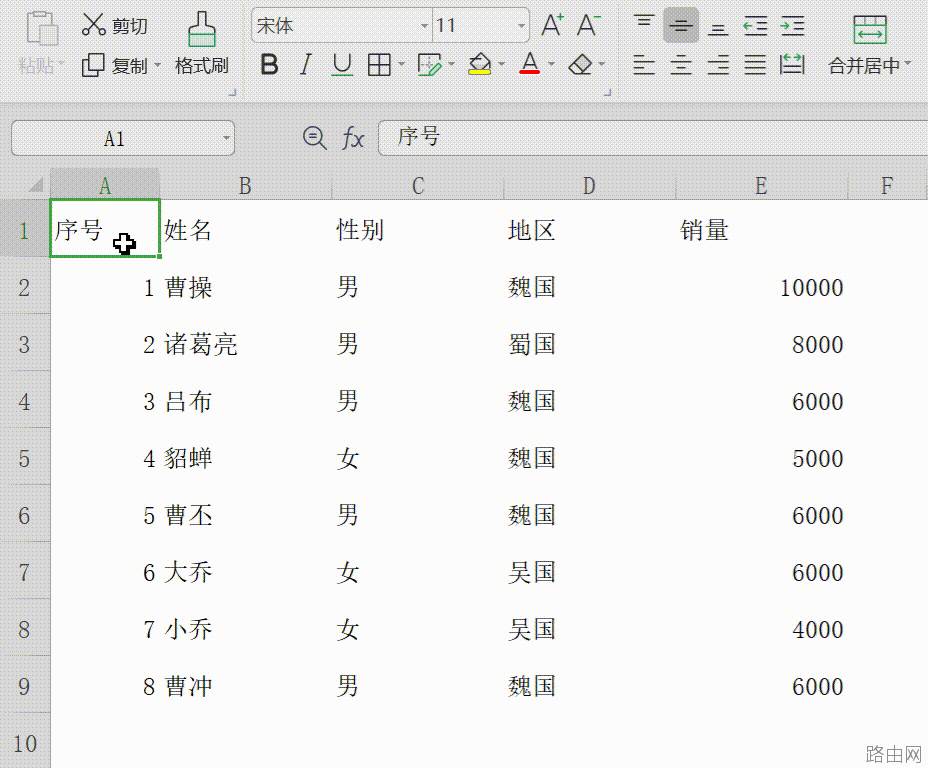The width and height of the screenshot is (928, 768).
Task: Open borders dropdown arrow
Action: coord(401,63)
